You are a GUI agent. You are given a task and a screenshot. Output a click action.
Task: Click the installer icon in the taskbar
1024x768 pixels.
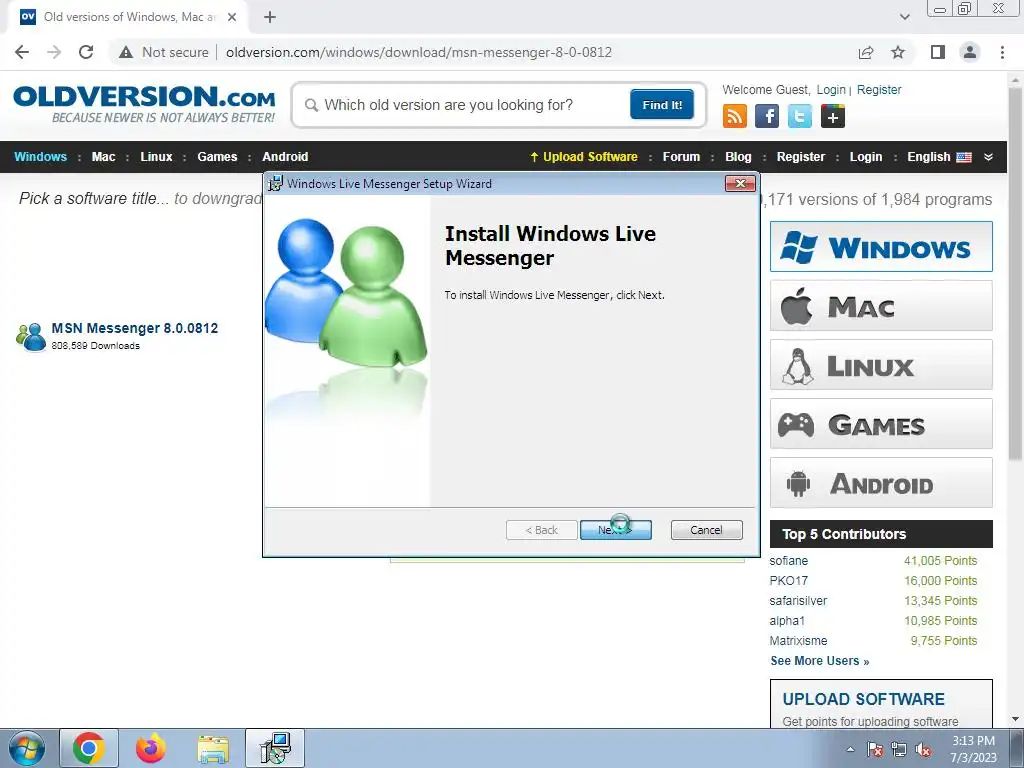(275, 748)
